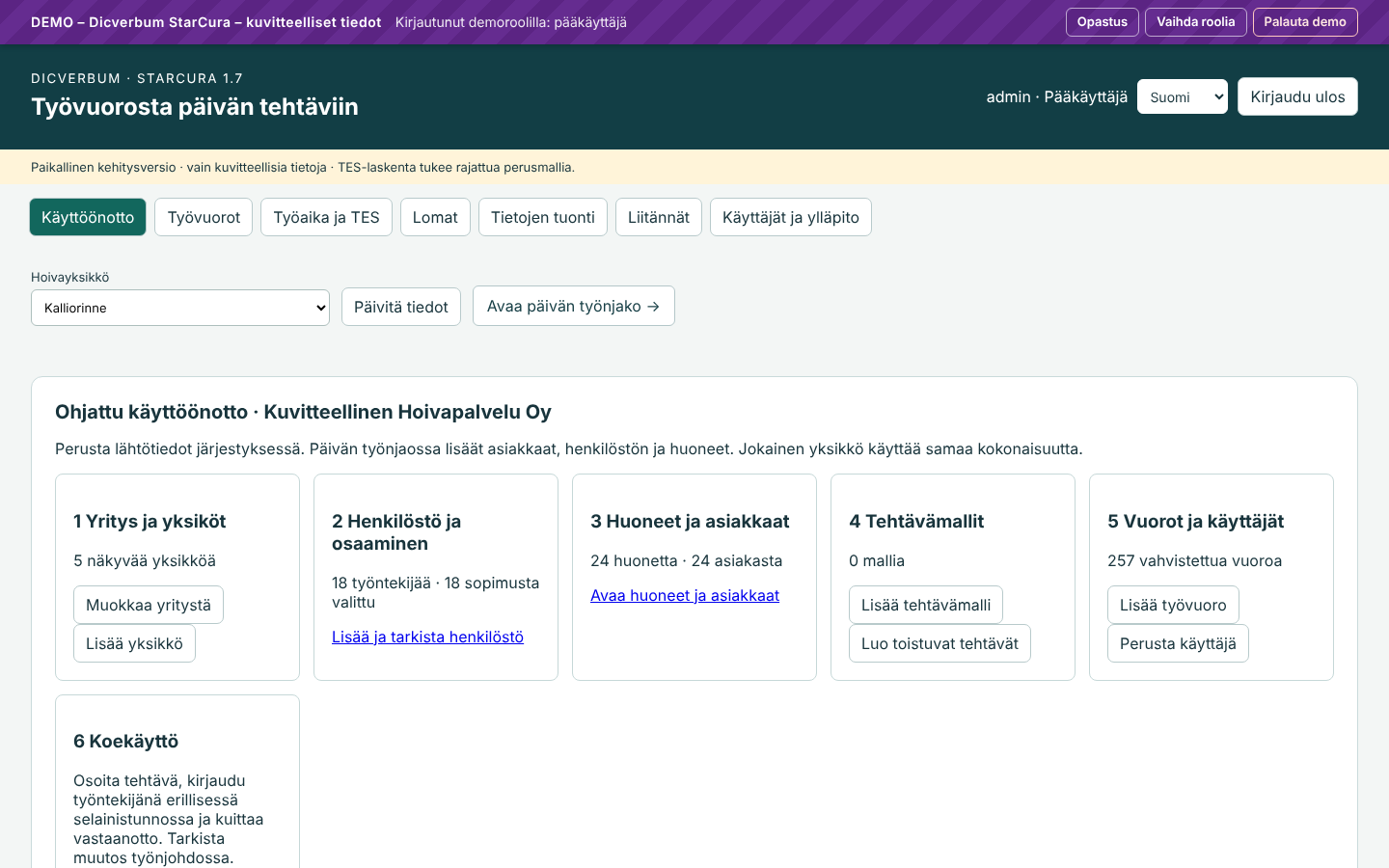Click the 'Paikallinen kehitysversio' notice banner text
The height and width of the screenshot is (868, 1389).
pyautogui.click(x=303, y=167)
